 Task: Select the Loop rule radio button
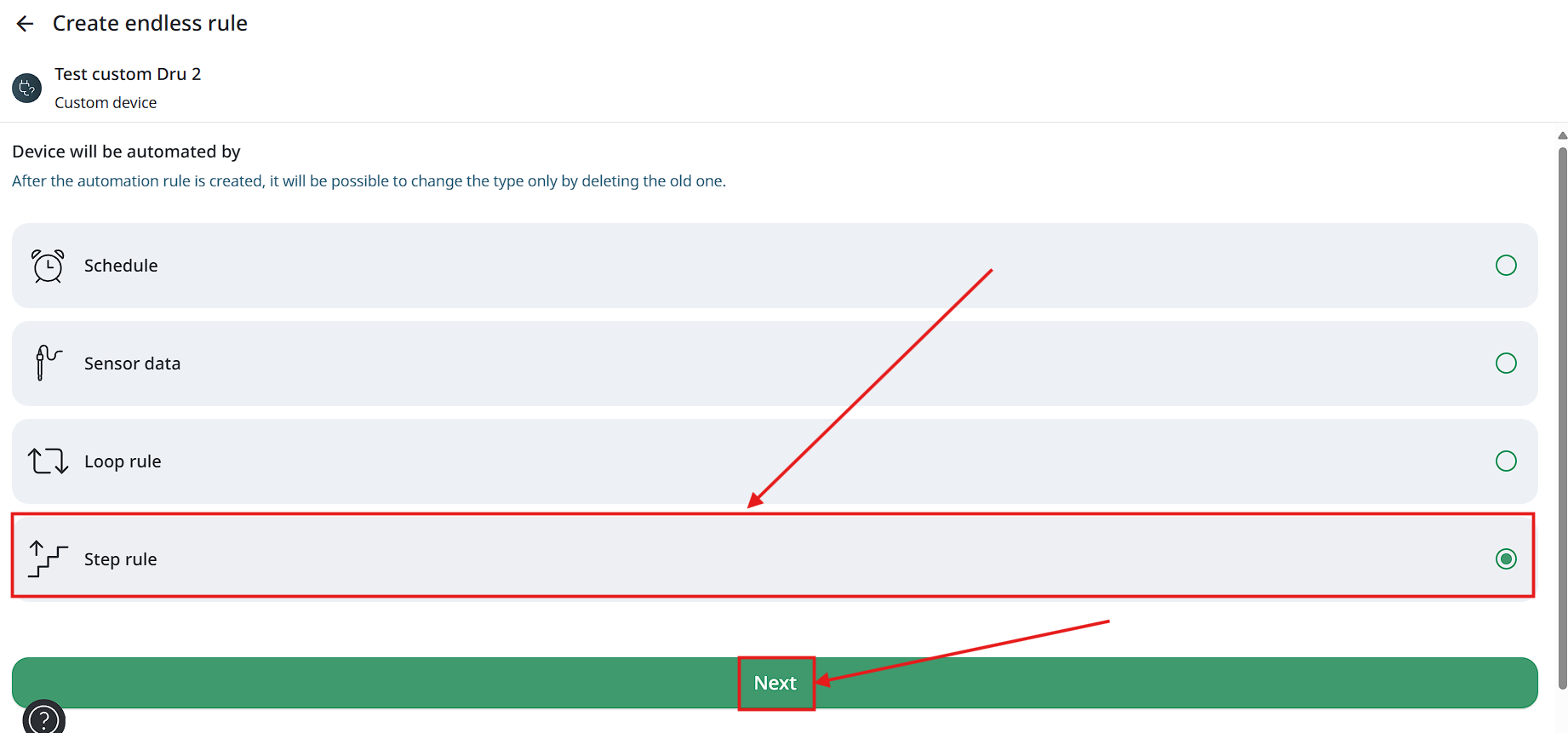(x=1506, y=461)
